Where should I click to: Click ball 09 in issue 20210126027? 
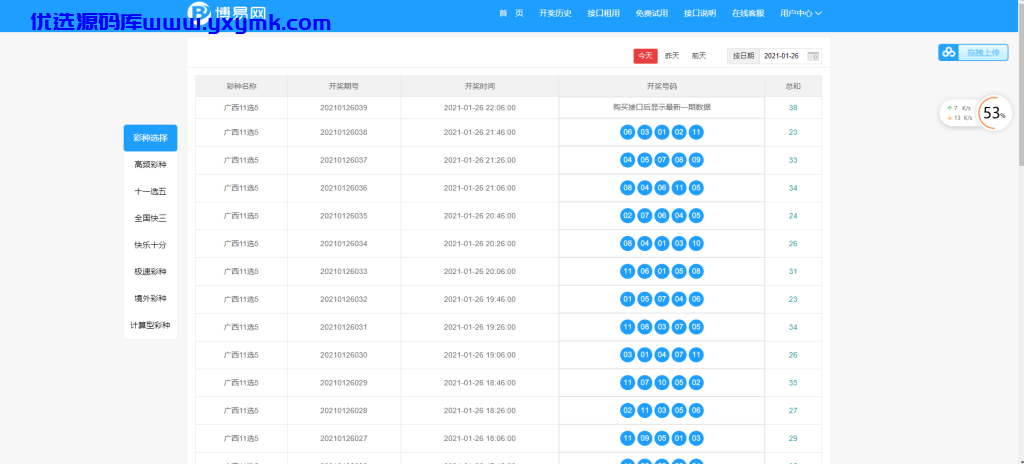coord(645,438)
